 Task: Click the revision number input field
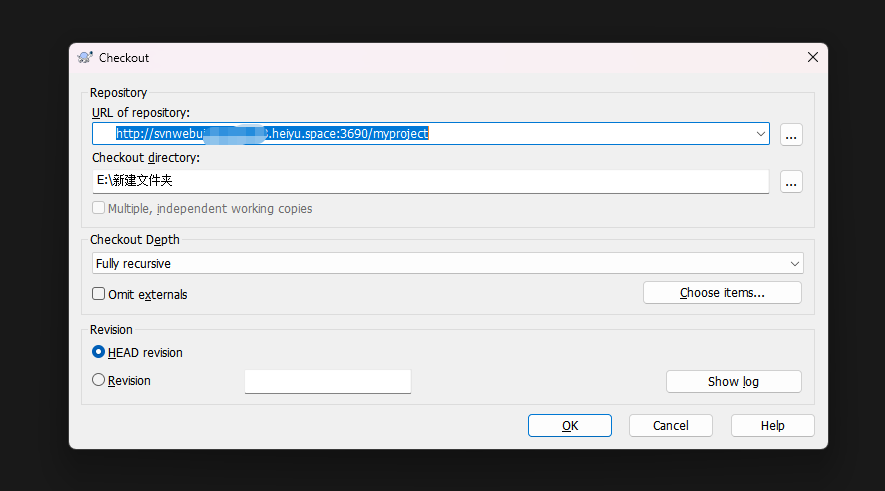[328, 382]
